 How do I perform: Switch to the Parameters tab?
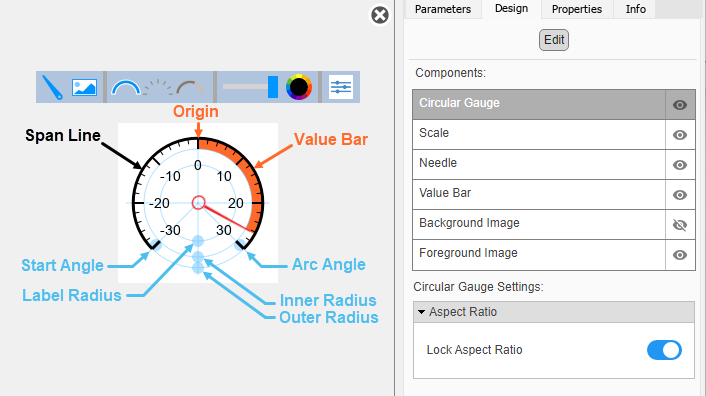pyautogui.click(x=443, y=9)
